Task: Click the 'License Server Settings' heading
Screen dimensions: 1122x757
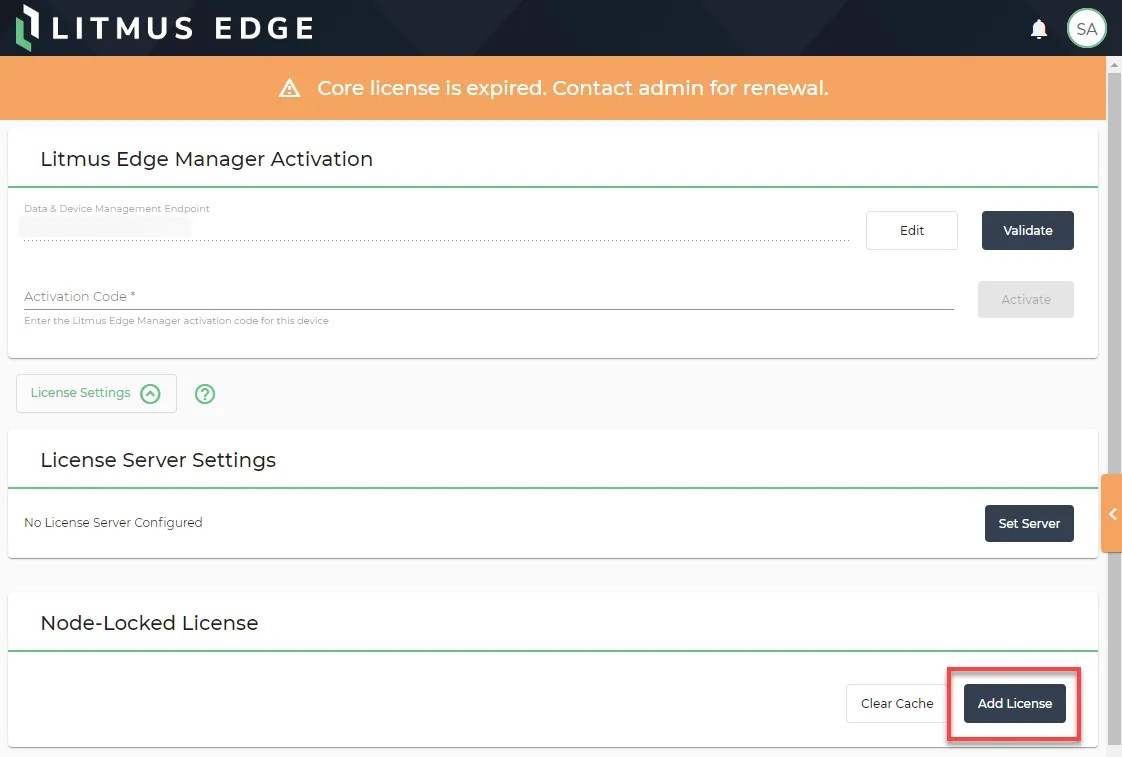Action: click(x=158, y=460)
